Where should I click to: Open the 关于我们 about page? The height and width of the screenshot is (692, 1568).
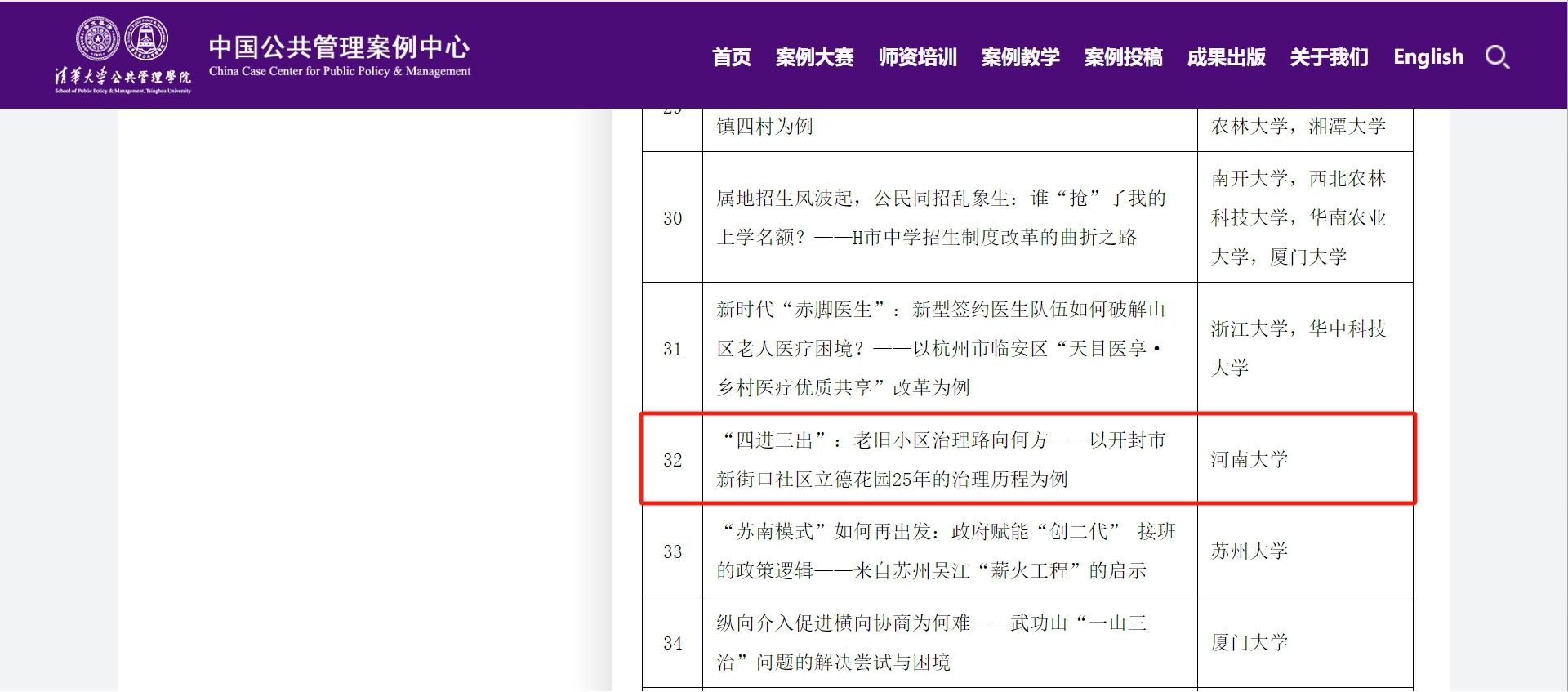click(x=1329, y=57)
